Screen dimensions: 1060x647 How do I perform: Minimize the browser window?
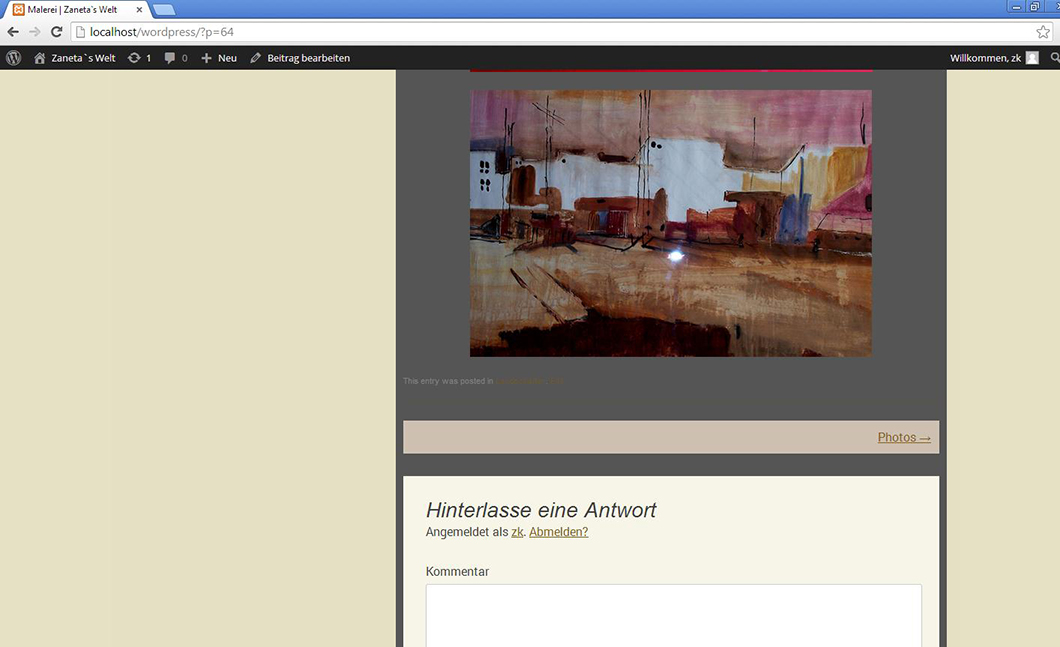point(1016,7)
